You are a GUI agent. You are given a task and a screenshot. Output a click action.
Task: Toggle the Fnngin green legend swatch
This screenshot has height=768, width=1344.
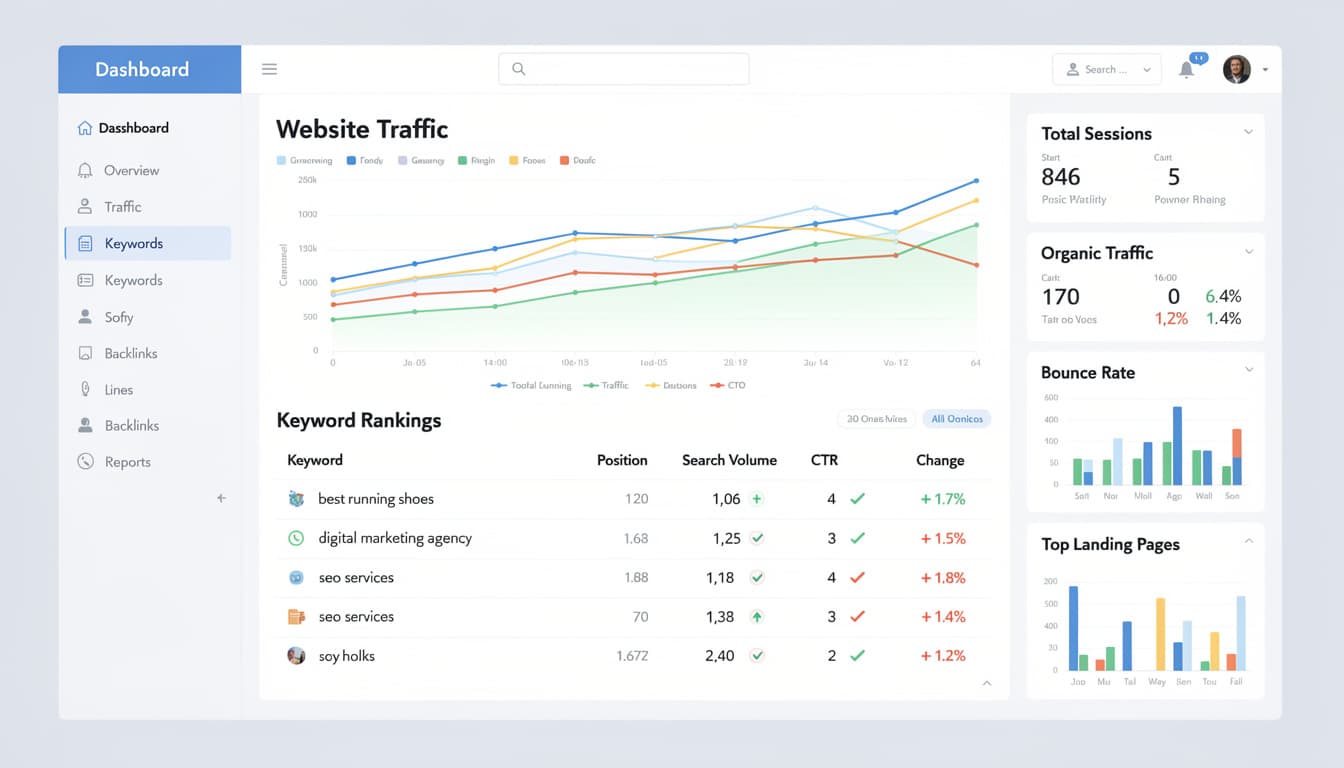point(463,160)
